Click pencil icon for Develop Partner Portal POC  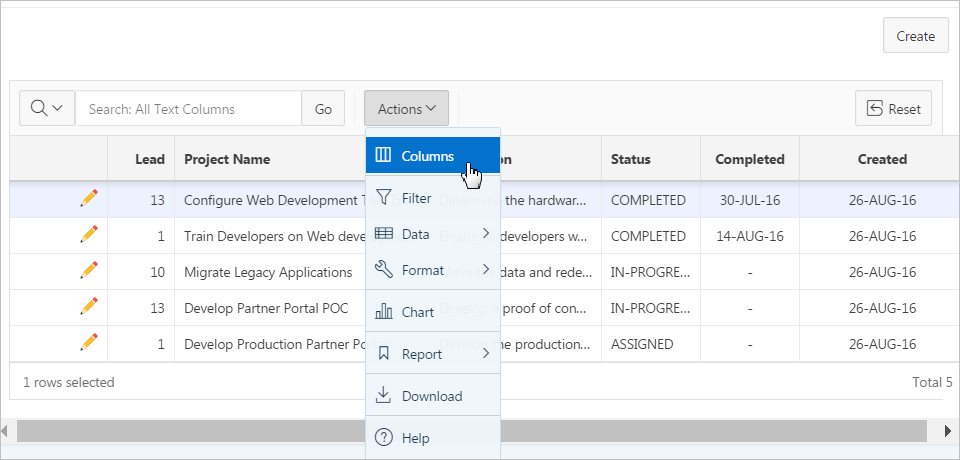(89, 307)
